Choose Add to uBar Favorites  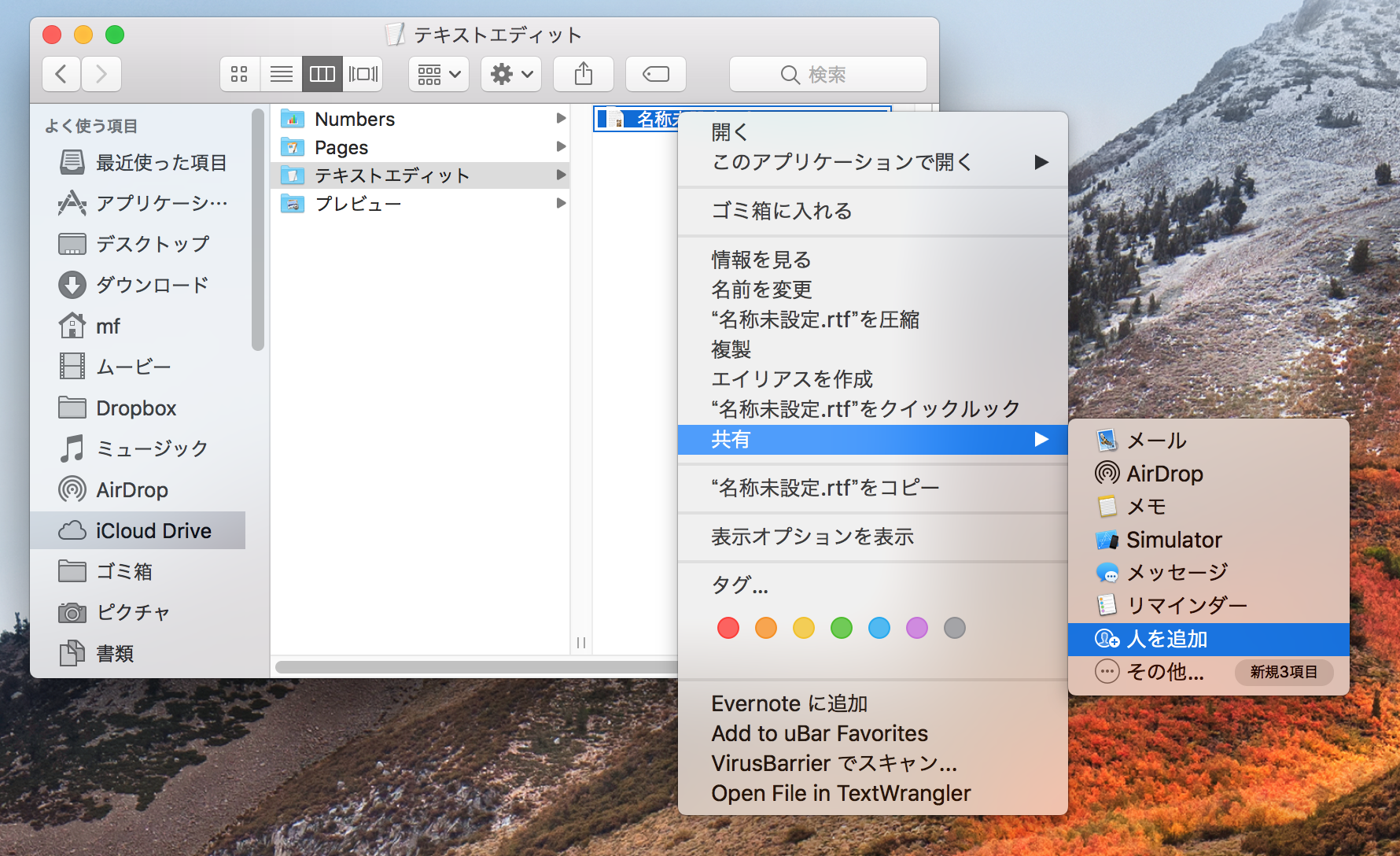[x=873, y=733]
